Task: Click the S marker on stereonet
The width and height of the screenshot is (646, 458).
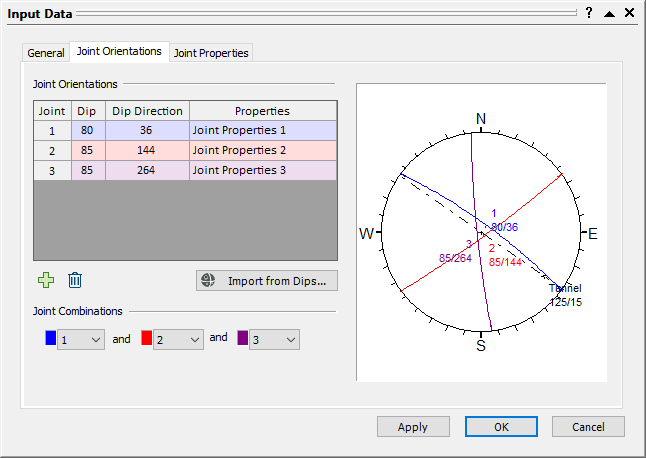Action: click(x=481, y=346)
